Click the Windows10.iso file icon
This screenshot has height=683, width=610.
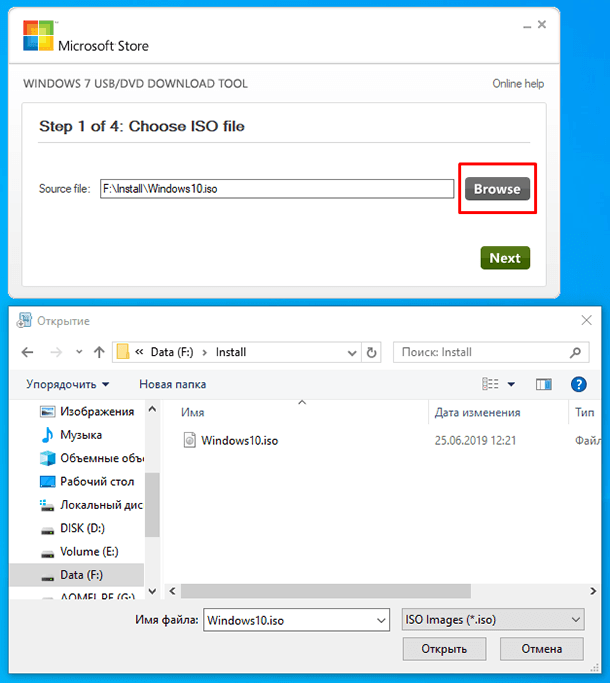click(190, 440)
